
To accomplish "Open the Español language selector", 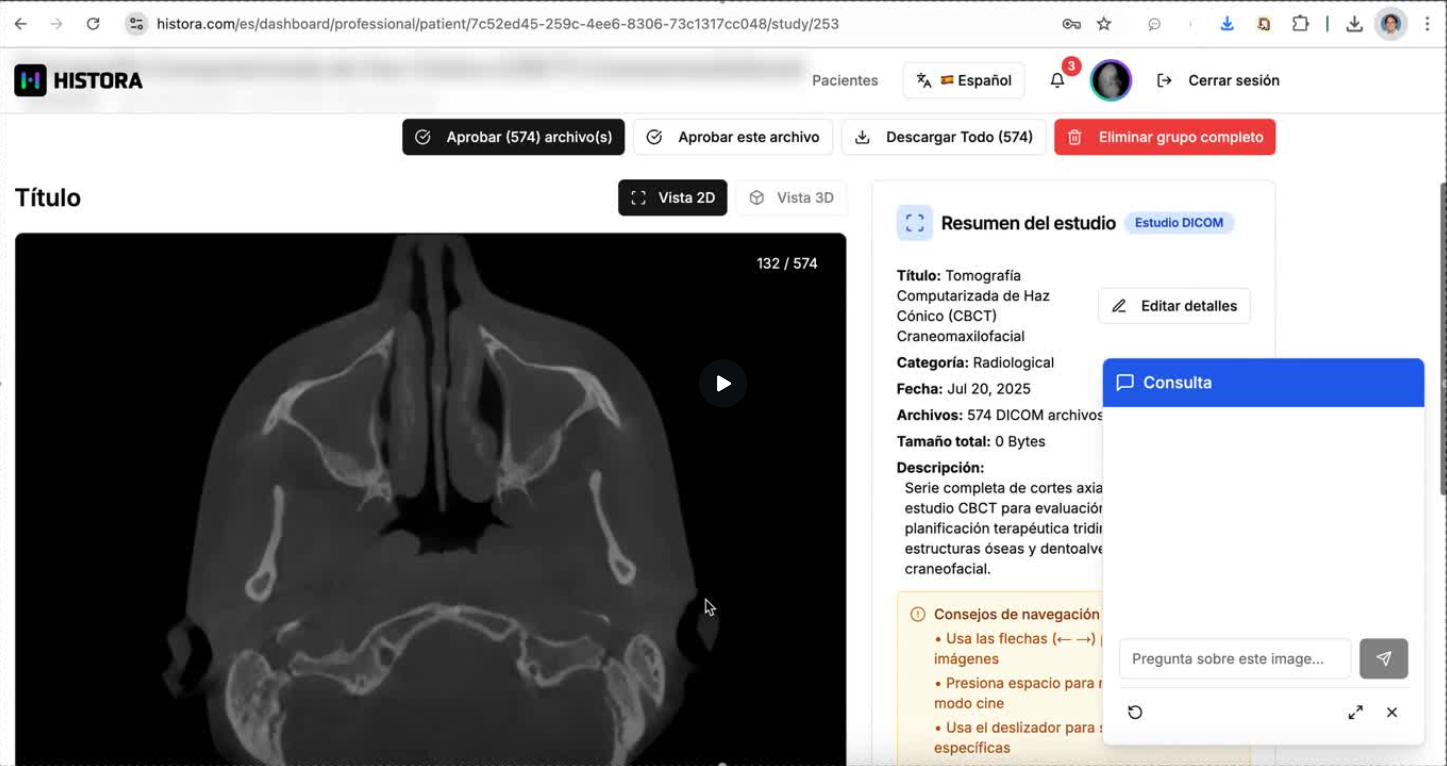I will coord(964,81).
